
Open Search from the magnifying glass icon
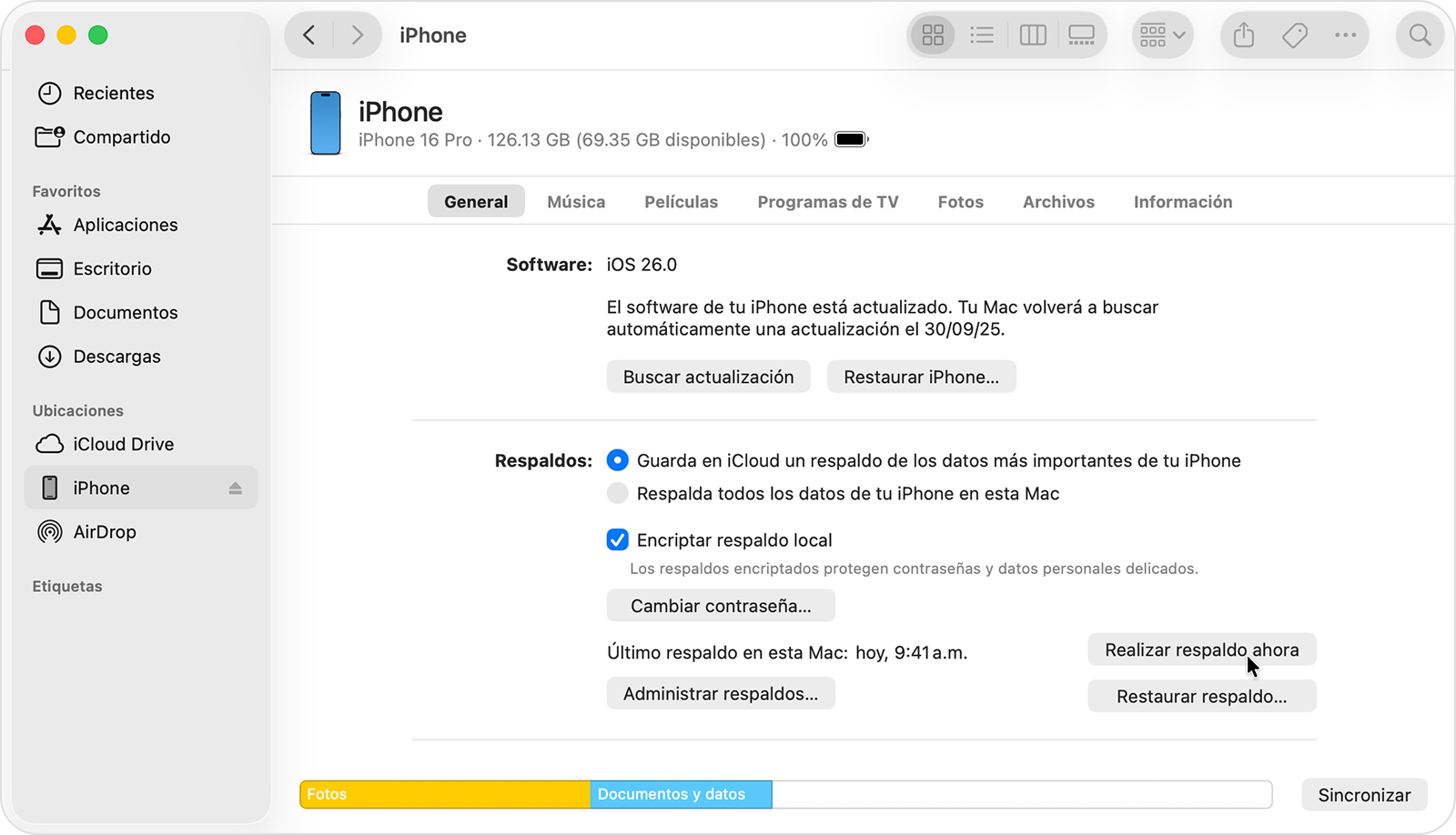(x=1419, y=35)
